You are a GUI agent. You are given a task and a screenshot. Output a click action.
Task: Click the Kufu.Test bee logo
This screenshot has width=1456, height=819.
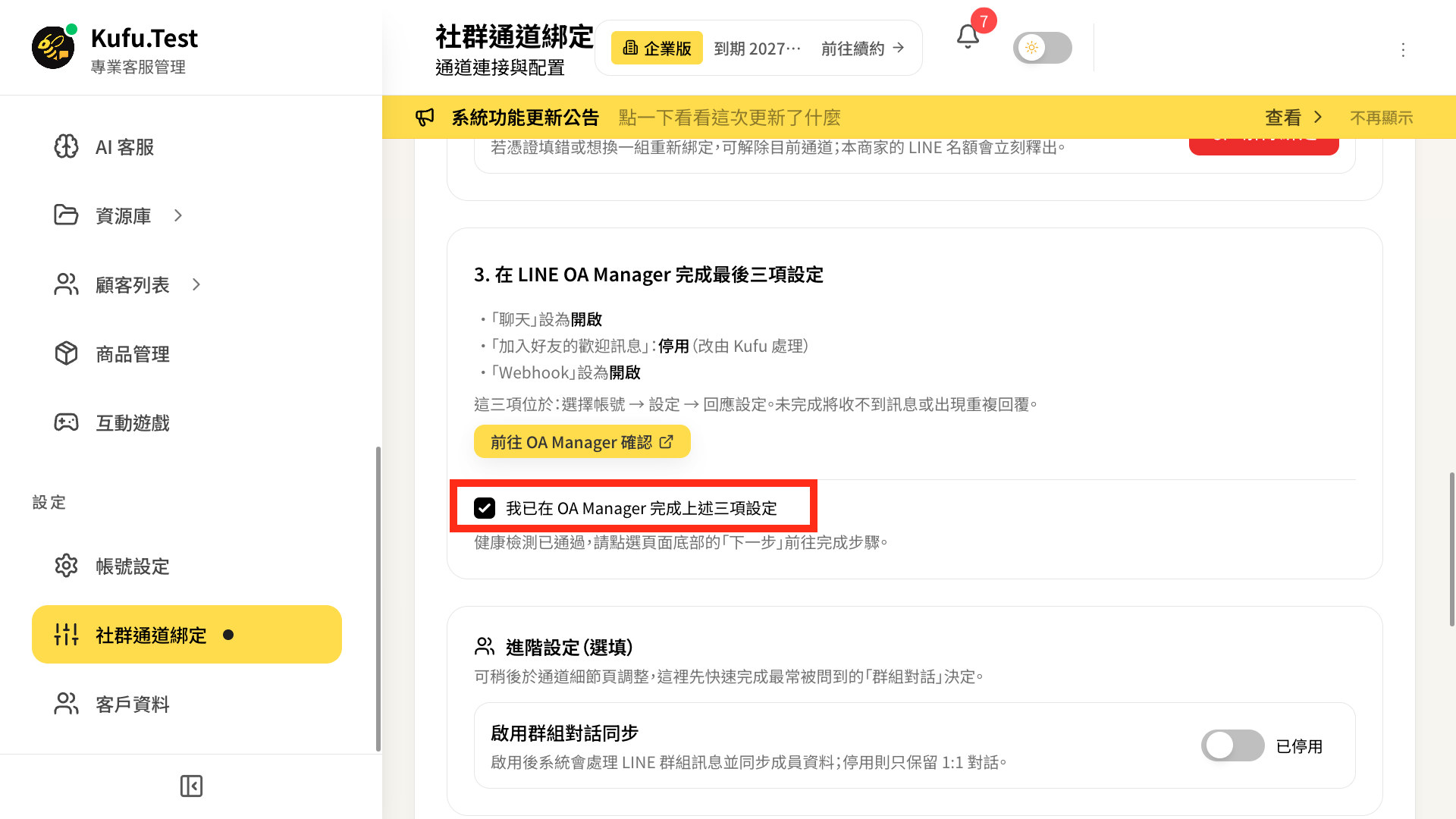click(53, 48)
